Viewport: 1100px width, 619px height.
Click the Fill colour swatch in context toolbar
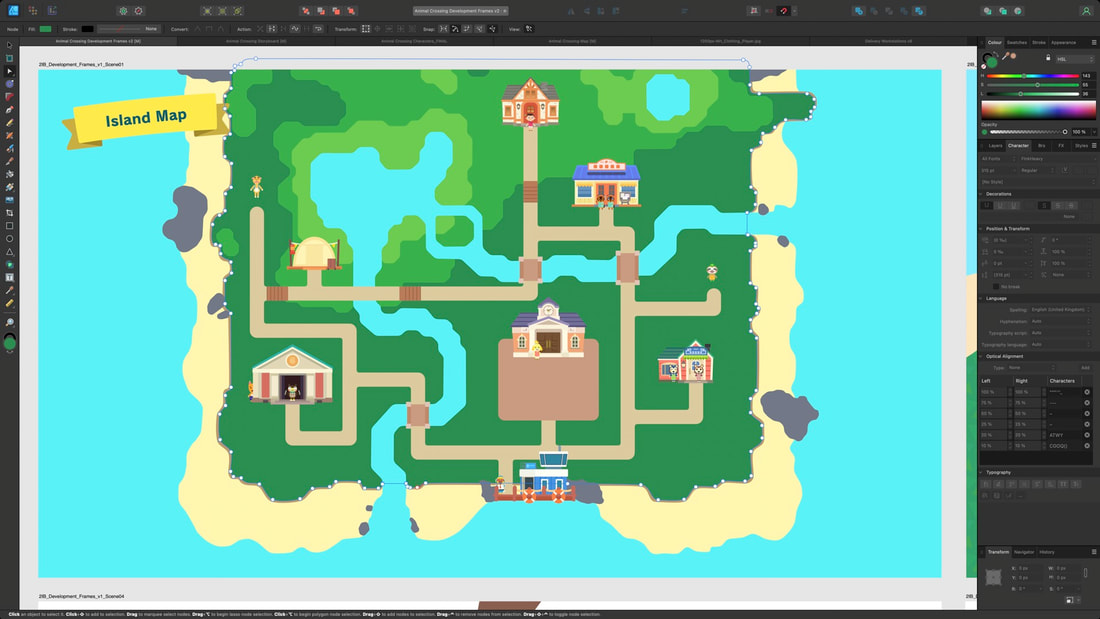coord(46,29)
